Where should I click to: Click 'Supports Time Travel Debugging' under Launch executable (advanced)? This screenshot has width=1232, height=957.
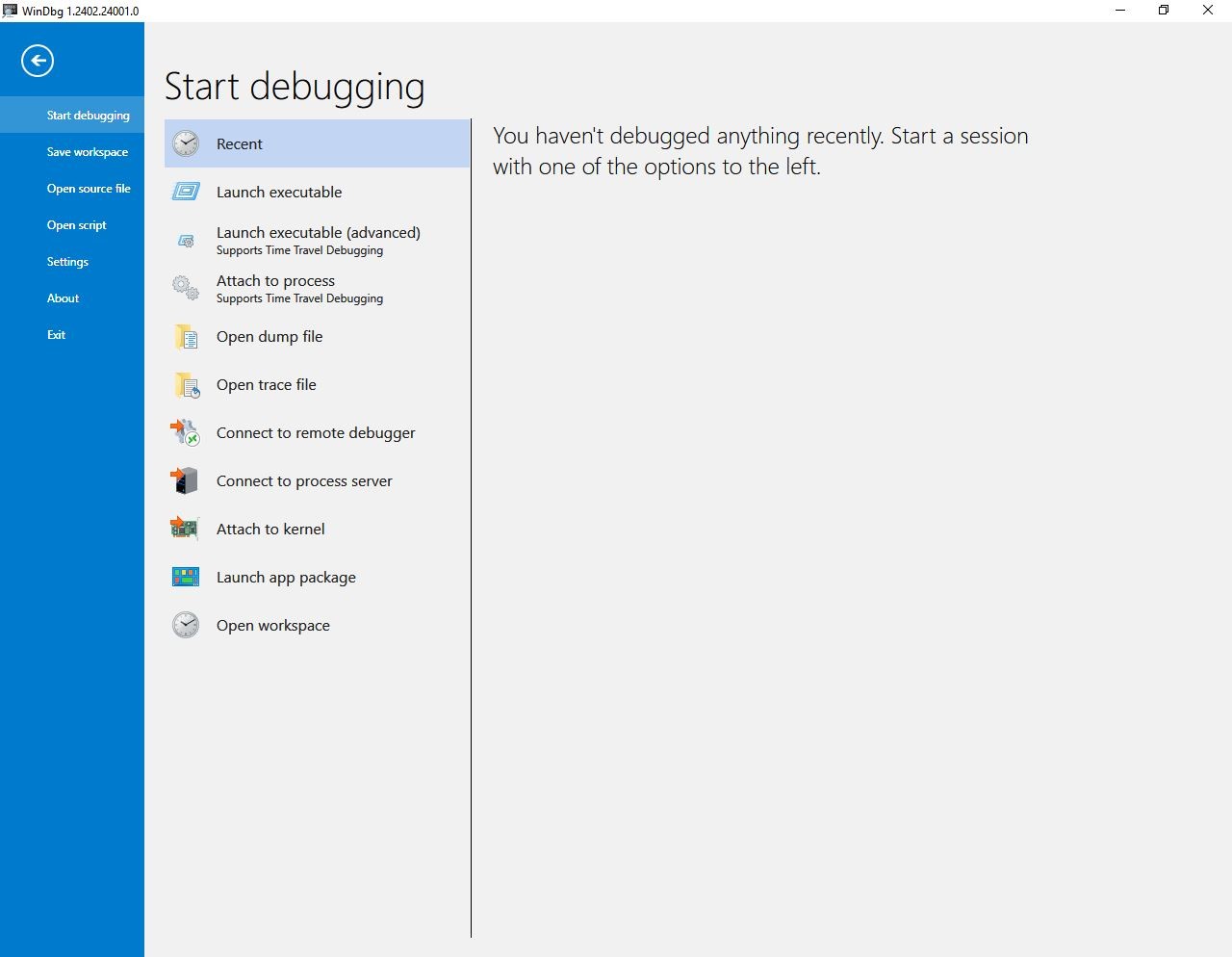pyautogui.click(x=299, y=250)
